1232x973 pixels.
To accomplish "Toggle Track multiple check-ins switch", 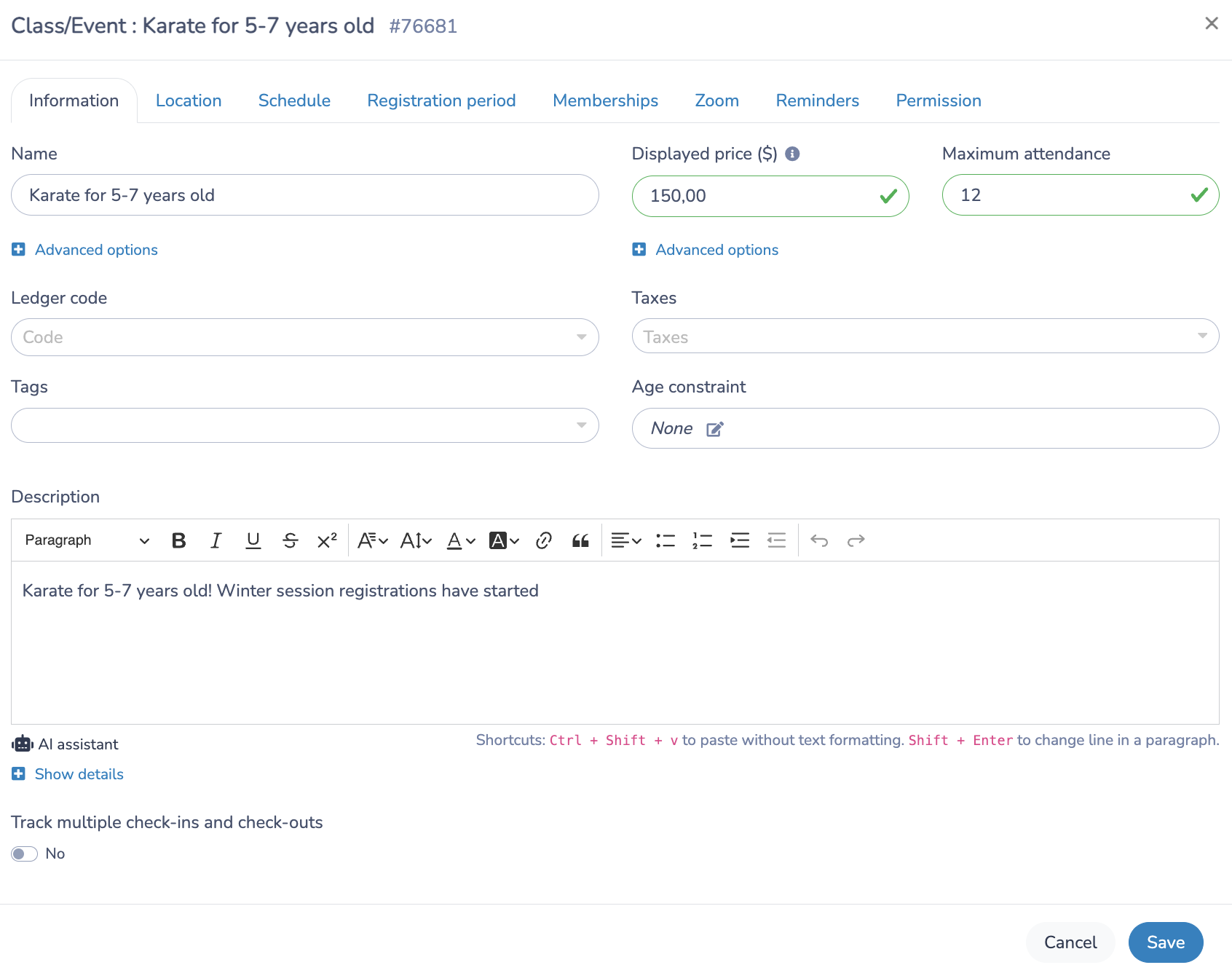I will pos(24,854).
